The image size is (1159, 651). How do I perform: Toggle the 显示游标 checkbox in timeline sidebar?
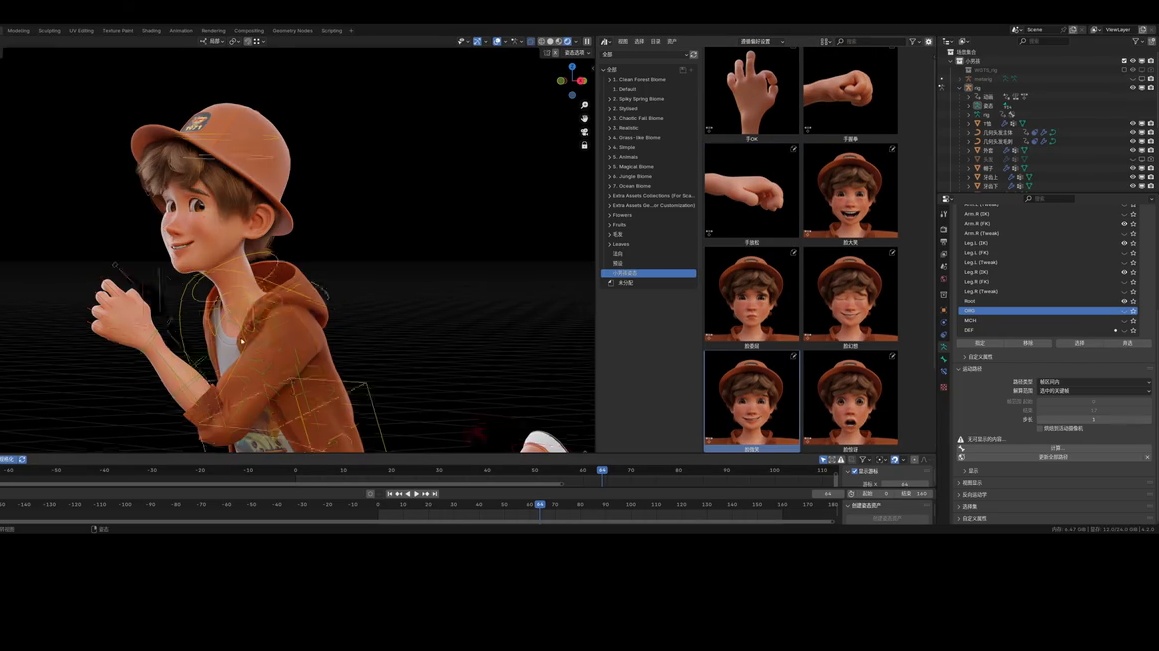coord(854,472)
